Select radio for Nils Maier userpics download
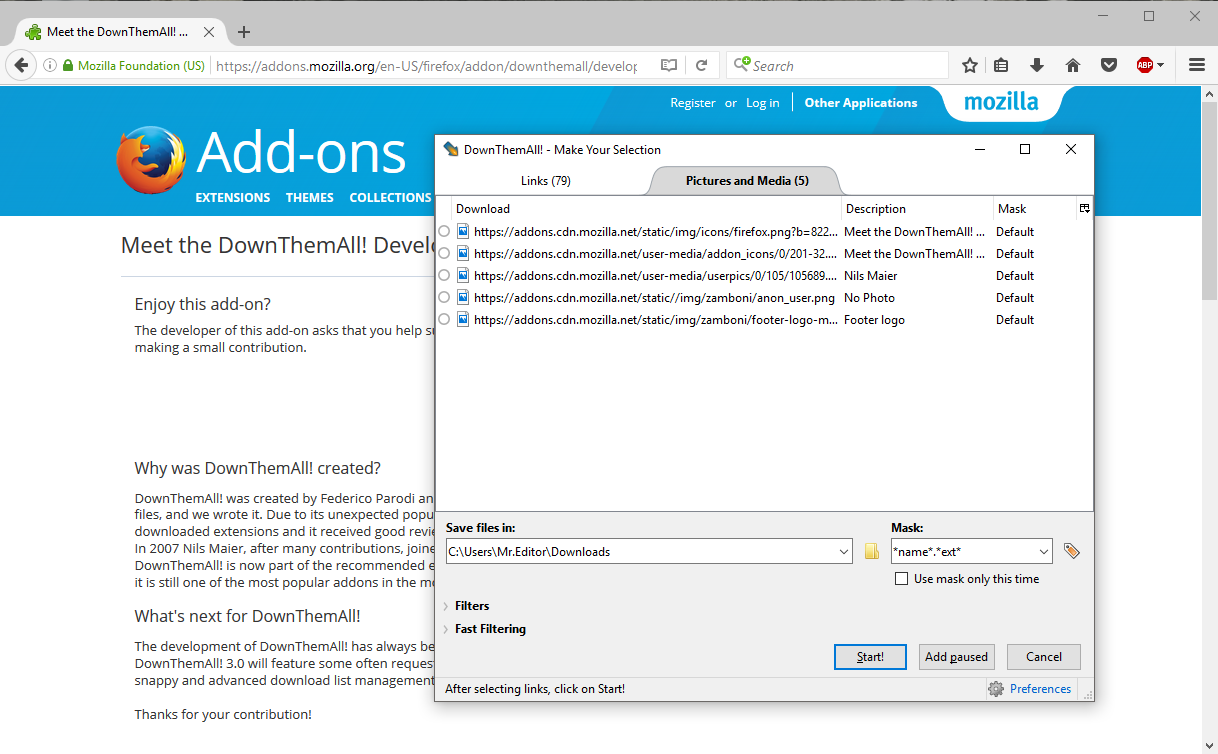 click(x=444, y=276)
